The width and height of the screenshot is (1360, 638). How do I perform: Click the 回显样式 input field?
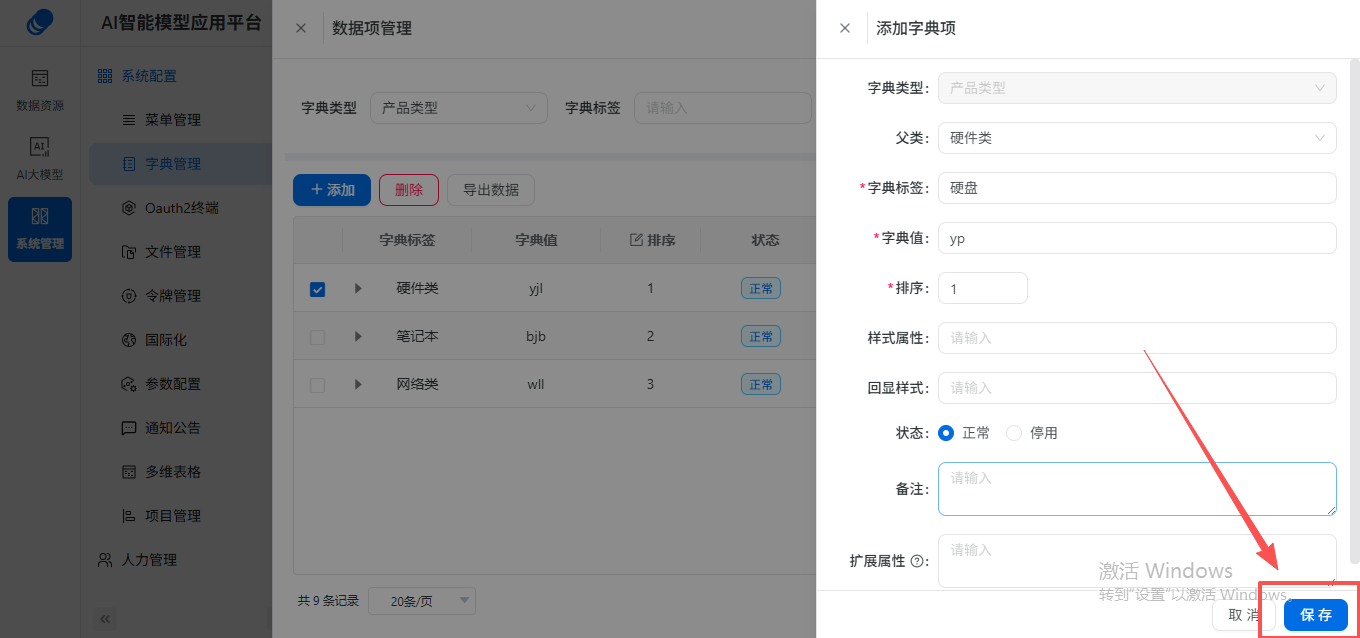[x=1137, y=388]
